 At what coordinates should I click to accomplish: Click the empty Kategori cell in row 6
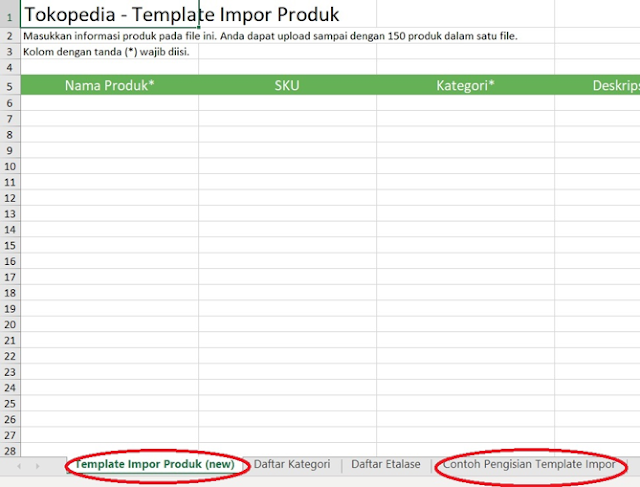(x=465, y=103)
